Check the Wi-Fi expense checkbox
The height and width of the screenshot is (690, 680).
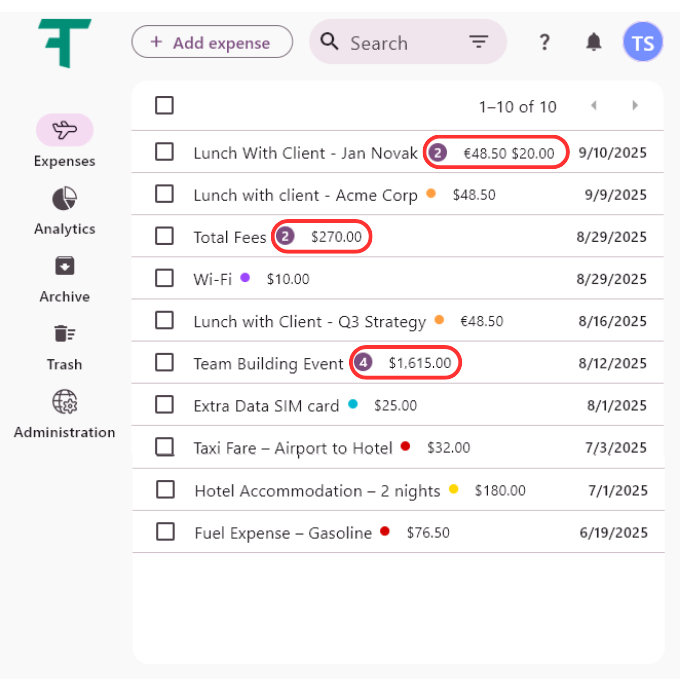(x=164, y=279)
